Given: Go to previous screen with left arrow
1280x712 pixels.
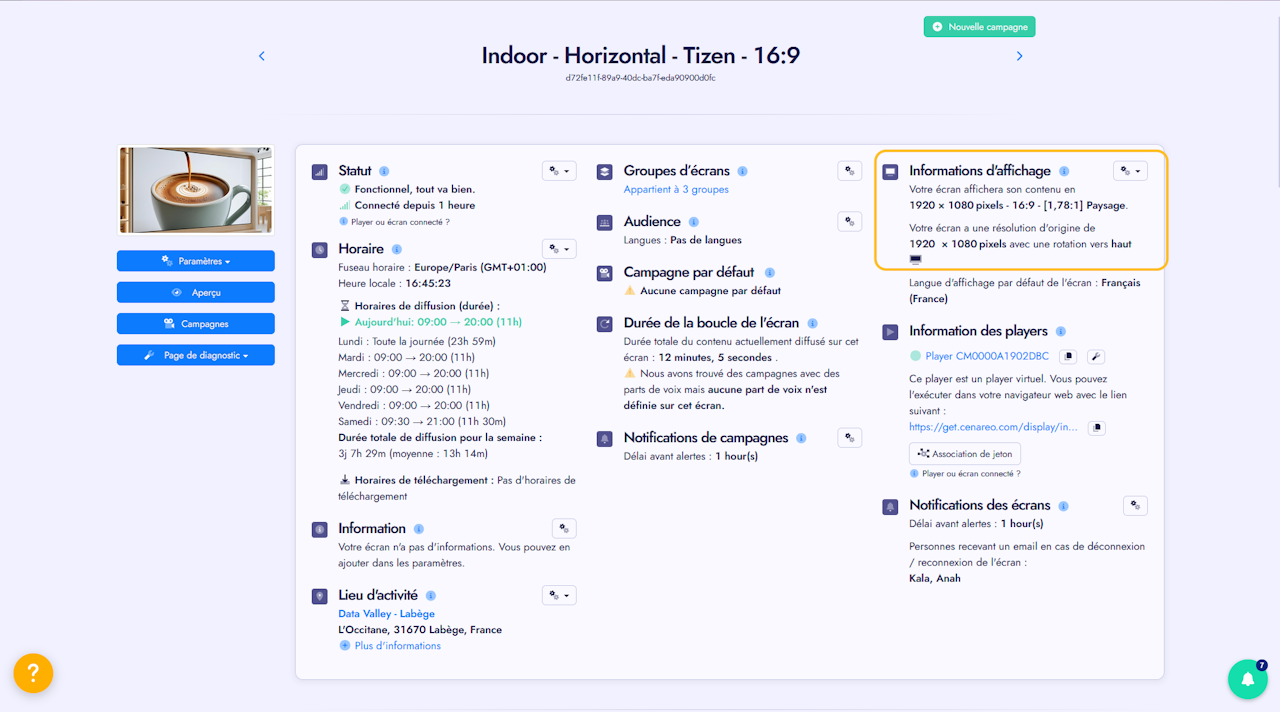Looking at the screenshot, I should coord(262,56).
